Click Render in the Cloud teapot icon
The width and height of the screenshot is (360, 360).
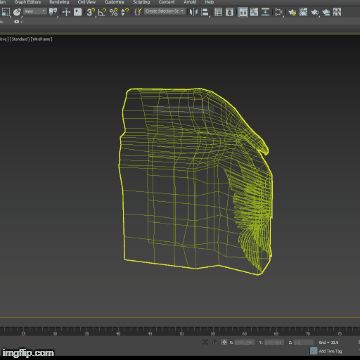click(x=326, y=12)
